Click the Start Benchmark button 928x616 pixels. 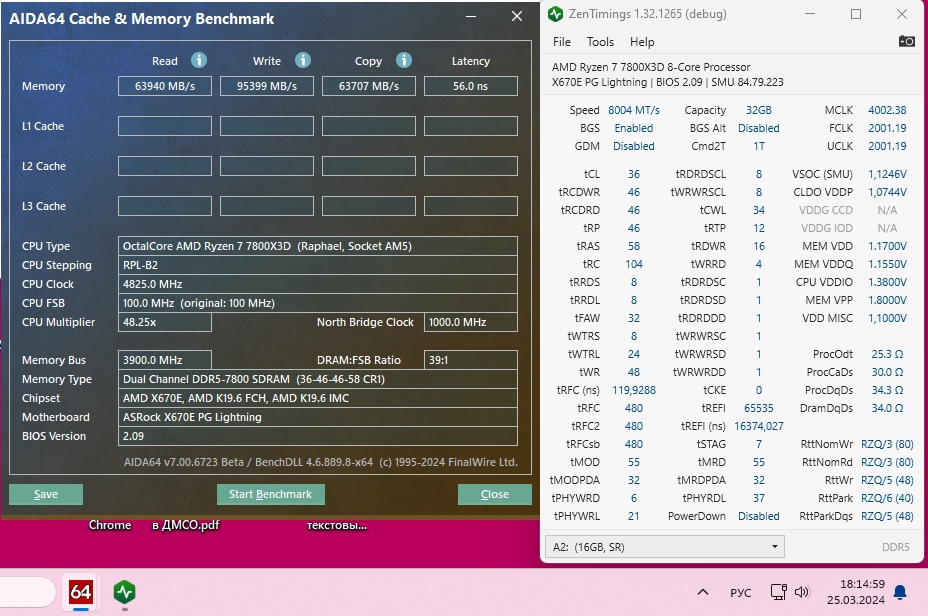click(x=270, y=494)
